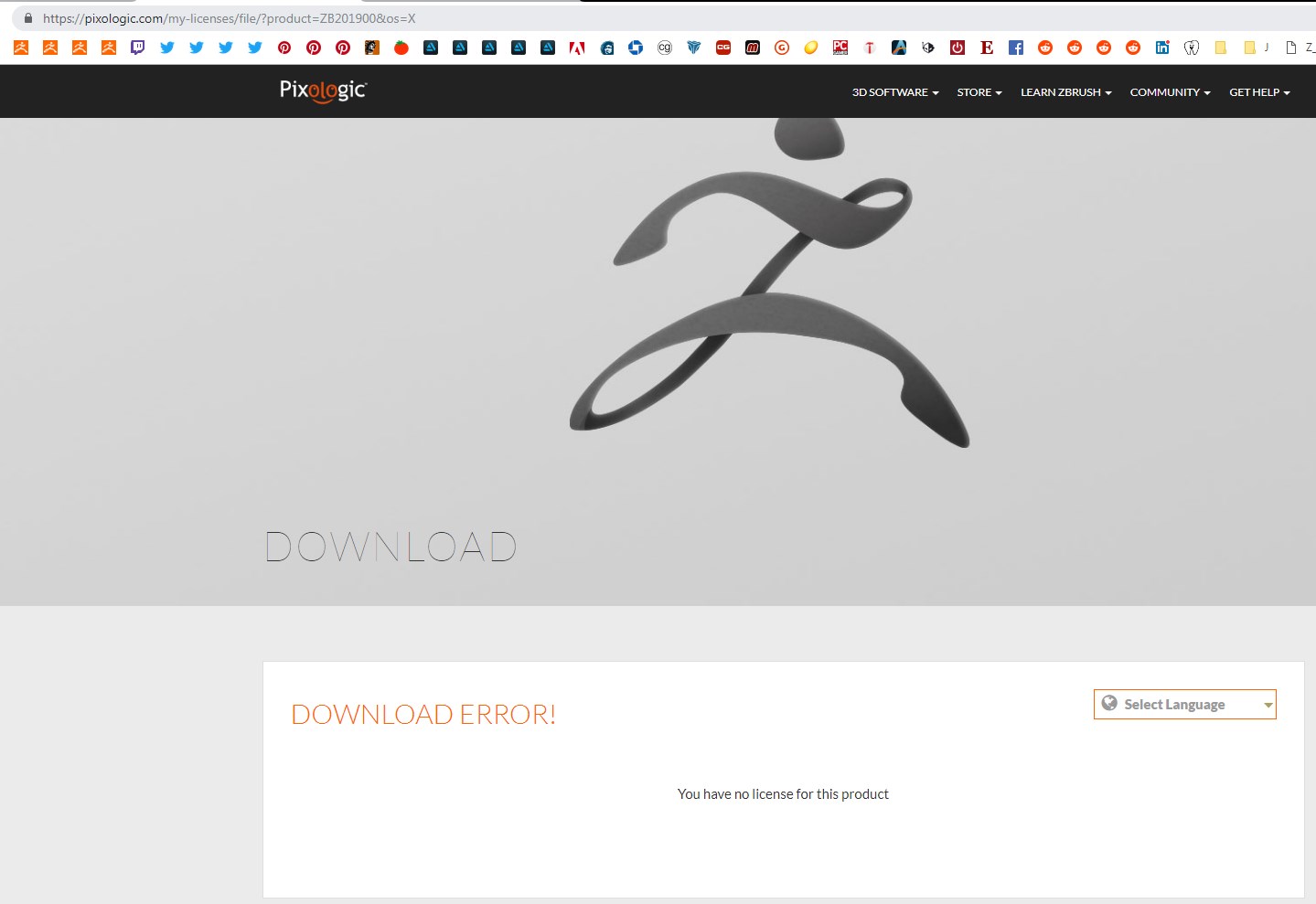The width and height of the screenshot is (1316, 904).
Task: Open the yellow egg-shaped bookmark icon
Action: (x=811, y=48)
